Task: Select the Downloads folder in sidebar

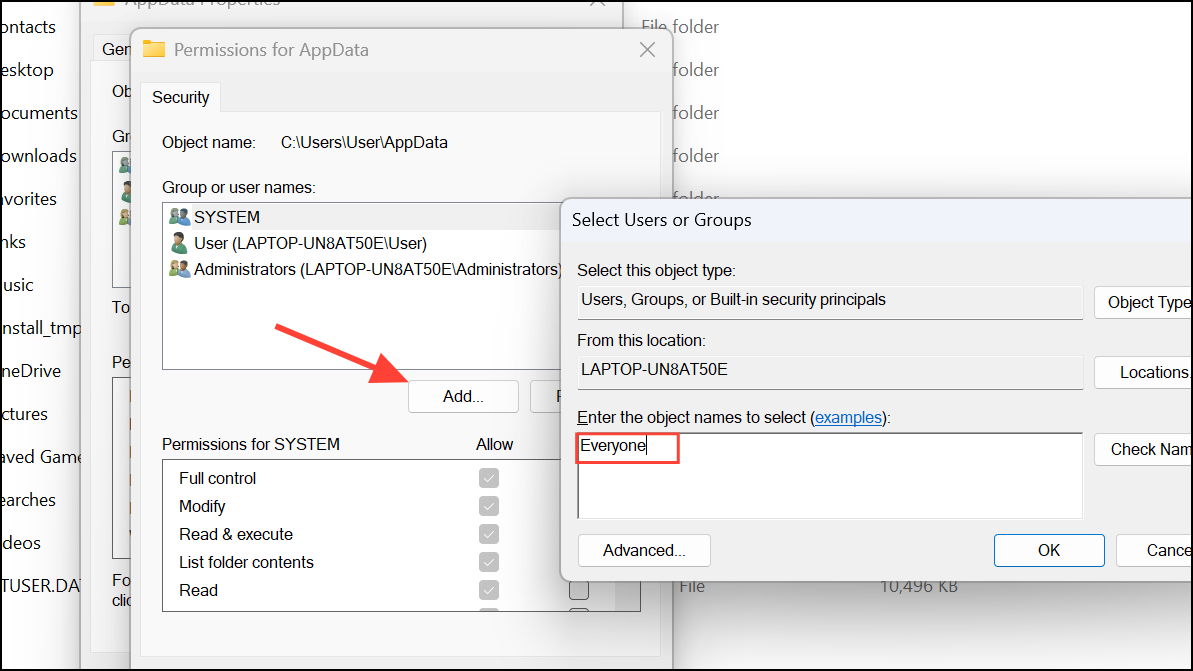Action: pos(39,156)
